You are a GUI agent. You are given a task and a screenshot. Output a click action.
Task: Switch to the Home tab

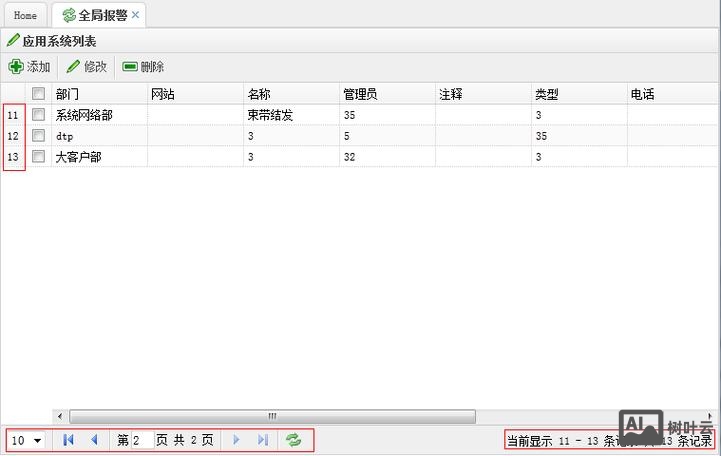coord(25,15)
